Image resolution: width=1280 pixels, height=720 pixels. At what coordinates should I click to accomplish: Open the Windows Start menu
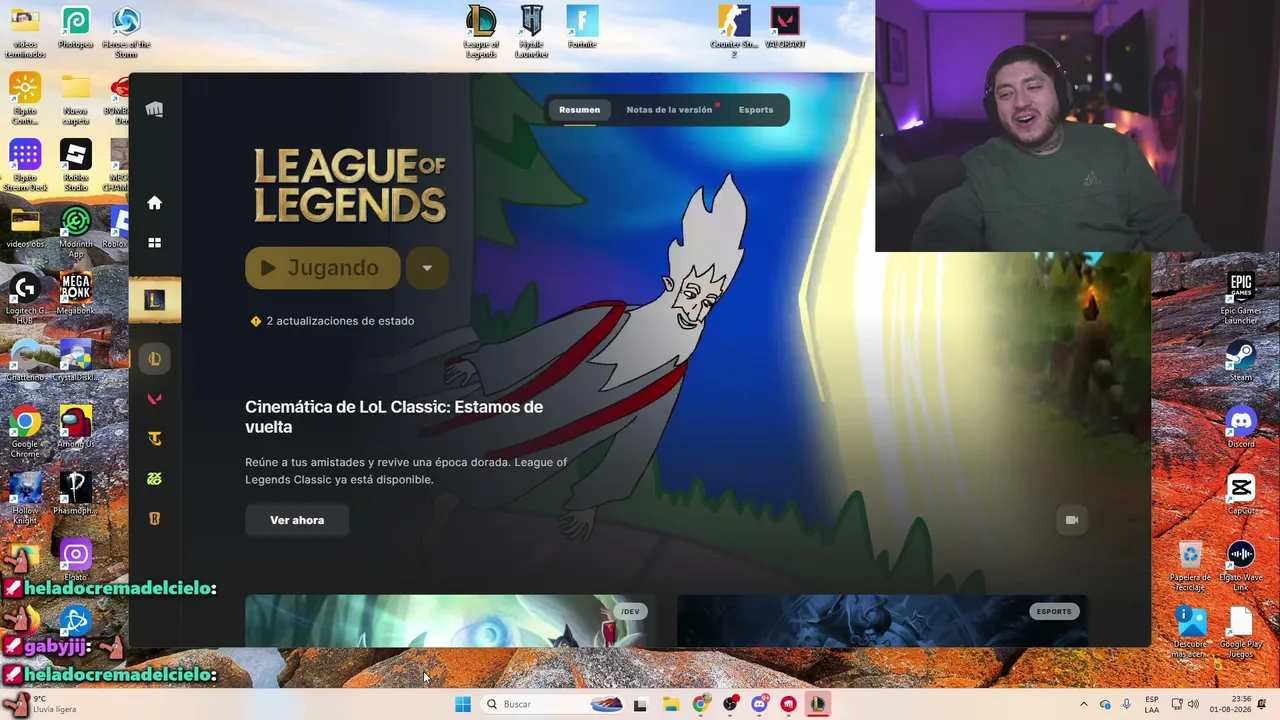pos(463,704)
